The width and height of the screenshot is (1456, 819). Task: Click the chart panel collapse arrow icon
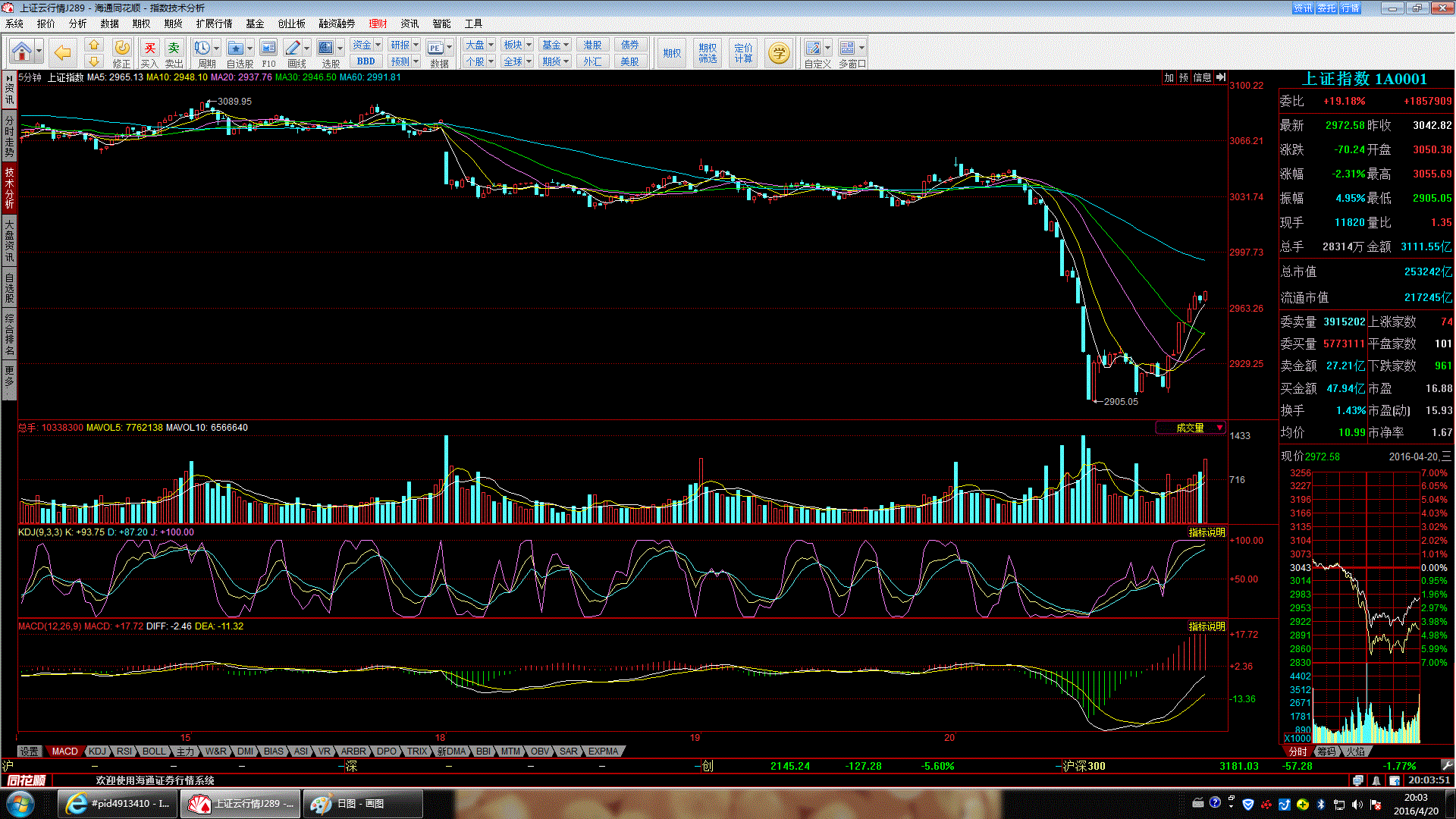[x=1220, y=77]
